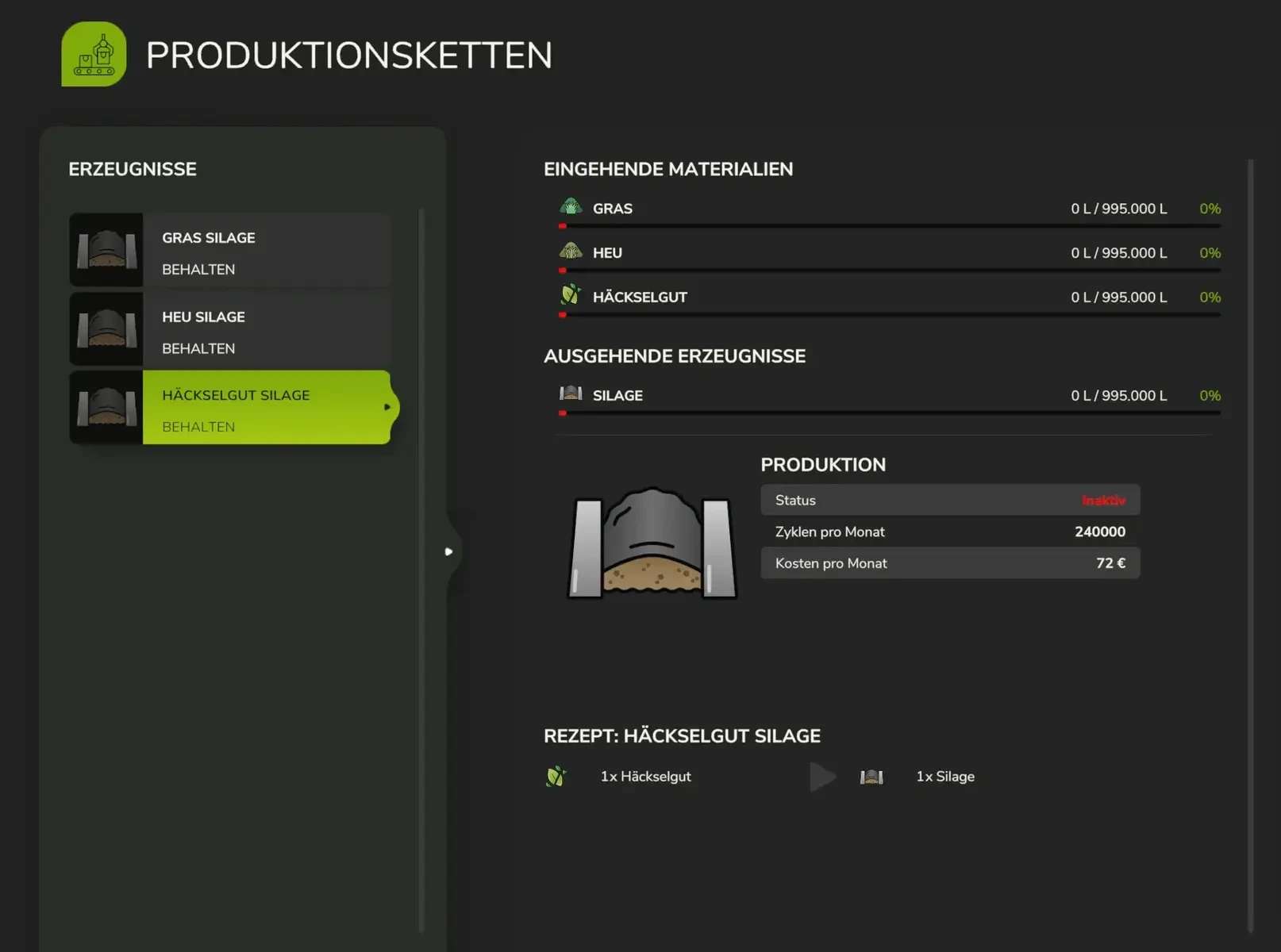Expand the arrow on Häckselgut Silage entry
Viewport: 1281px width, 952px height.
387,407
